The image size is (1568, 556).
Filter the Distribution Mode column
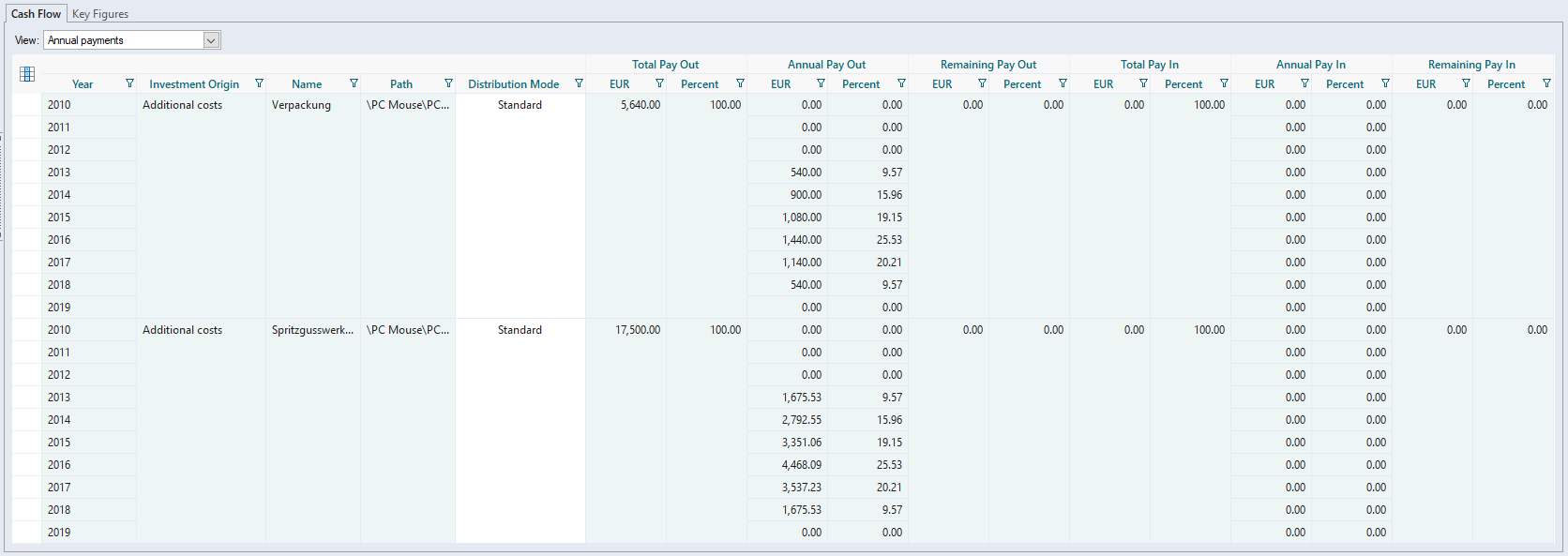579,83
